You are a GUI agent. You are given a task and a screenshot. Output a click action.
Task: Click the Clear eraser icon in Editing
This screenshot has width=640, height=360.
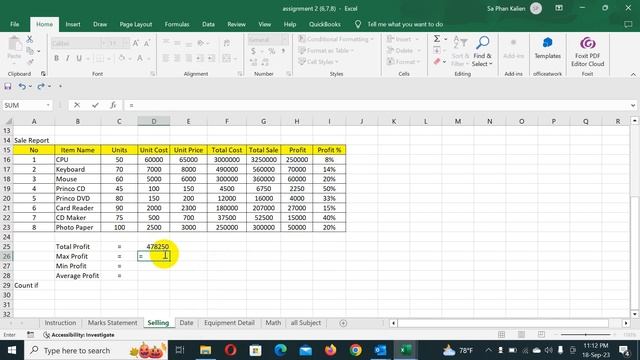point(437,62)
